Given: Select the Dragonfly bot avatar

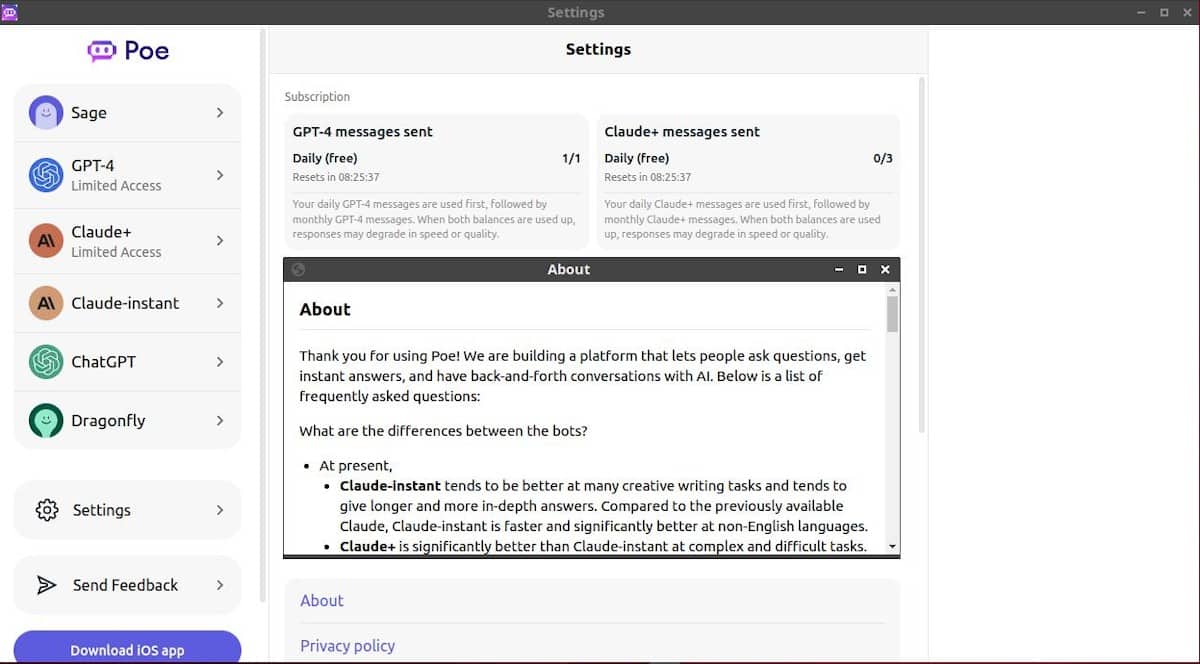Looking at the screenshot, I should (46, 421).
